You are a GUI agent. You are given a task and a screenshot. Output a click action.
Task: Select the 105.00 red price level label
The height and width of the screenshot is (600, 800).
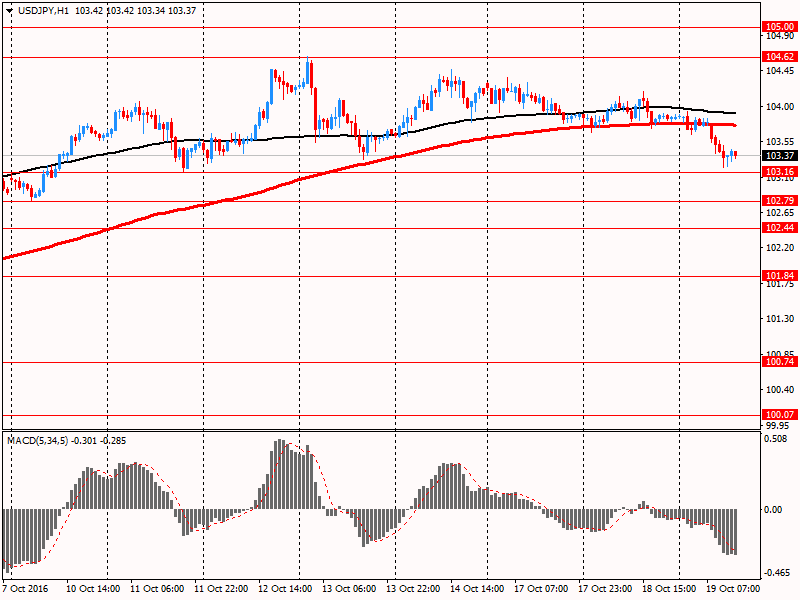coord(780,27)
